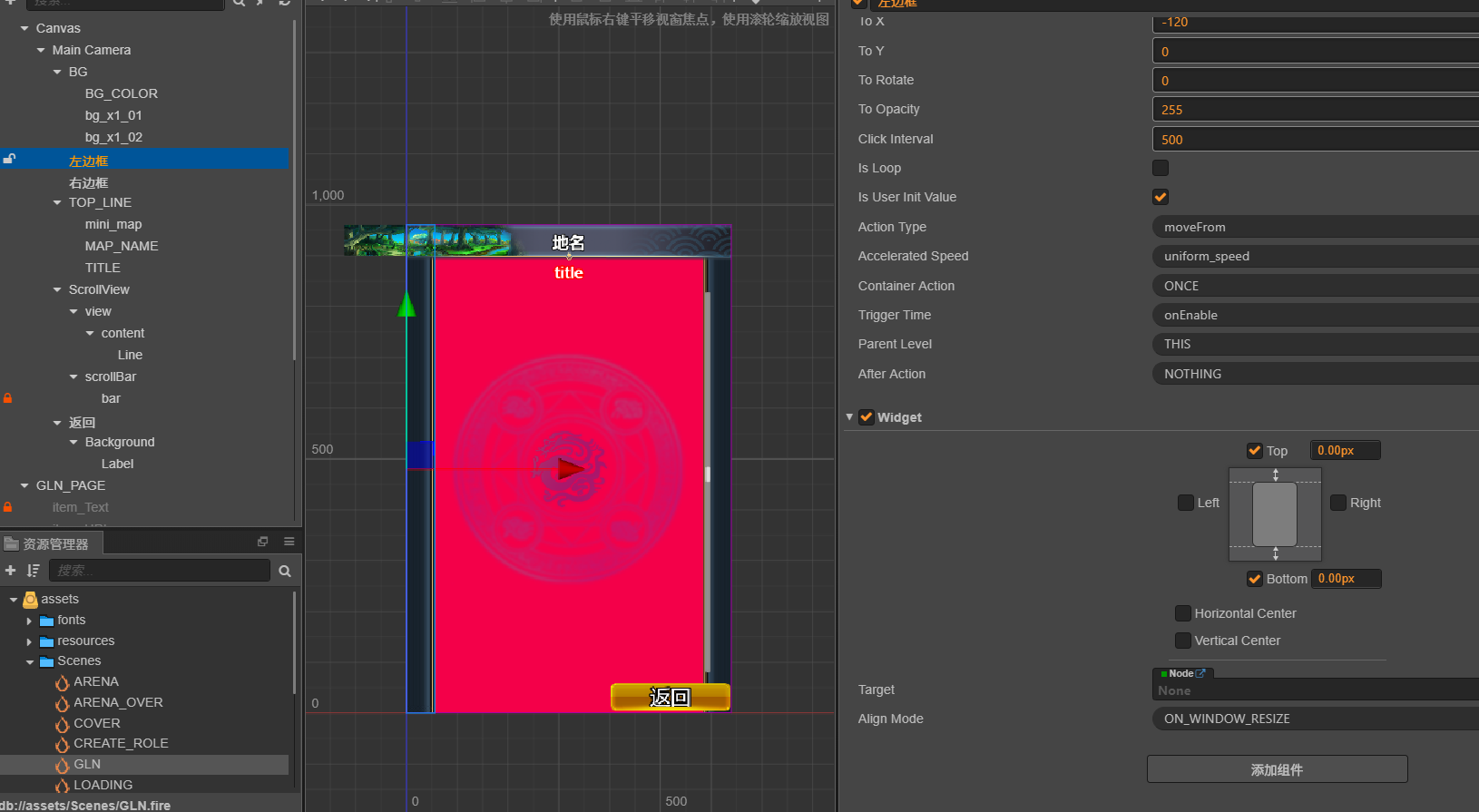Viewport: 1479px width, 812px height.
Task: Toggle the Is User Init Value checkbox
Action: click(1161, 197)
